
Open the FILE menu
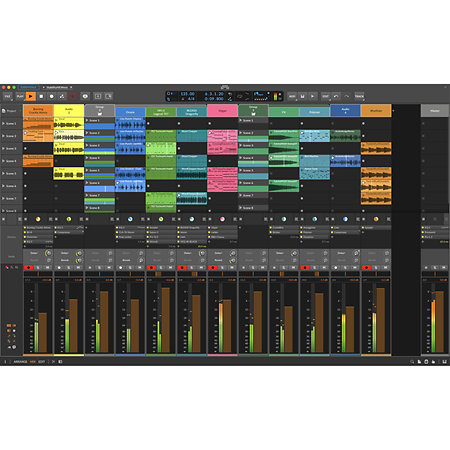coord(7,96)
